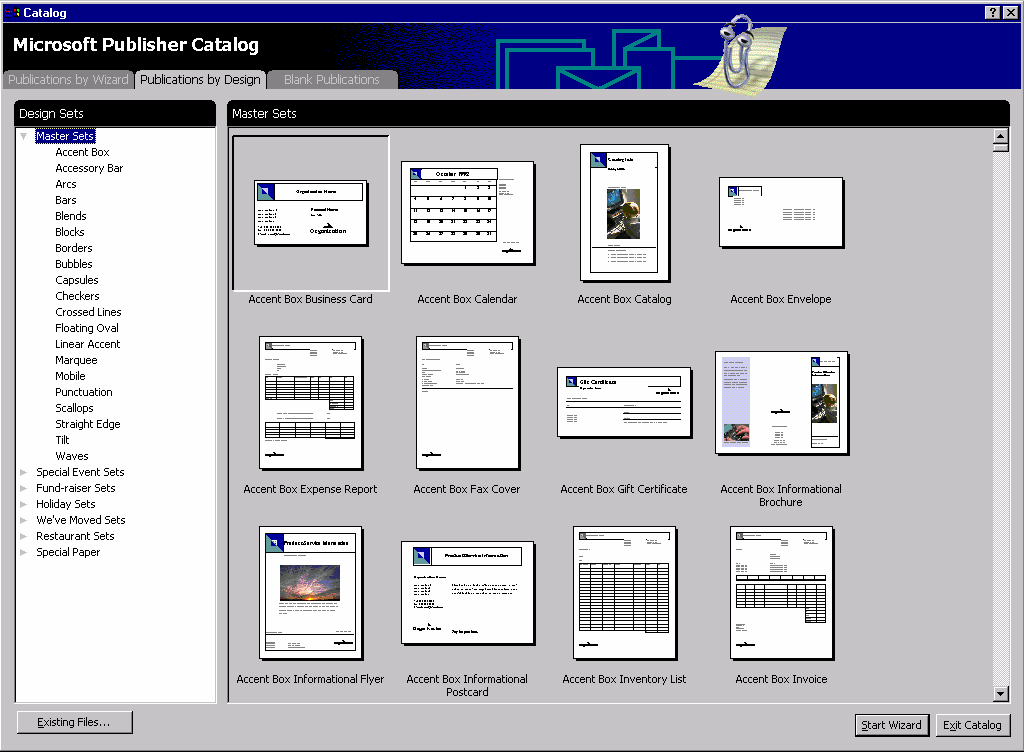
Task: Choose the Accent Box Calendar design
Action: (468, 213)
